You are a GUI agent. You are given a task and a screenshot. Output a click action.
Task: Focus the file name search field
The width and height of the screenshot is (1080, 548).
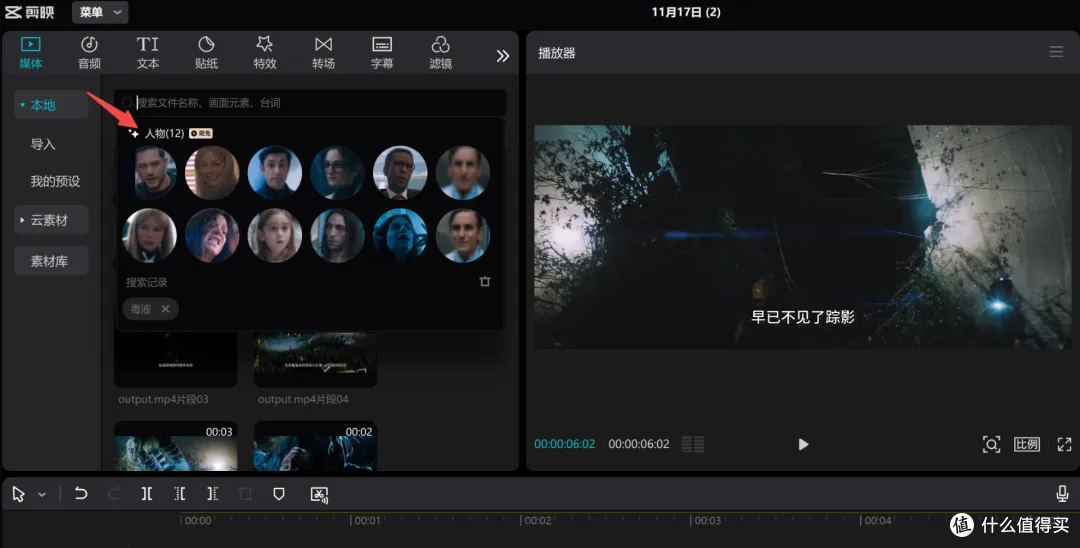(311, 103)
